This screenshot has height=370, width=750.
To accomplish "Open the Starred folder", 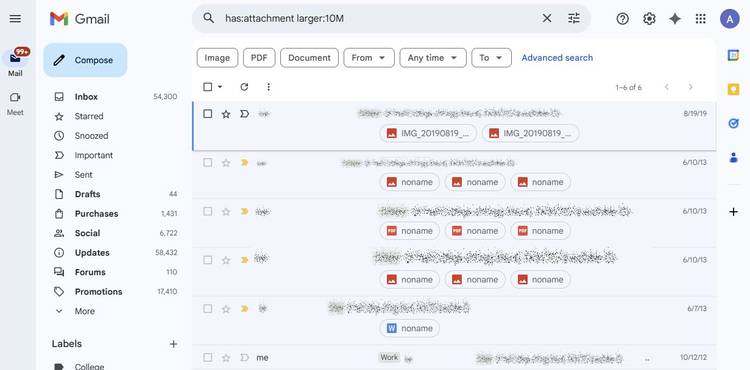I will click(115, 116).
